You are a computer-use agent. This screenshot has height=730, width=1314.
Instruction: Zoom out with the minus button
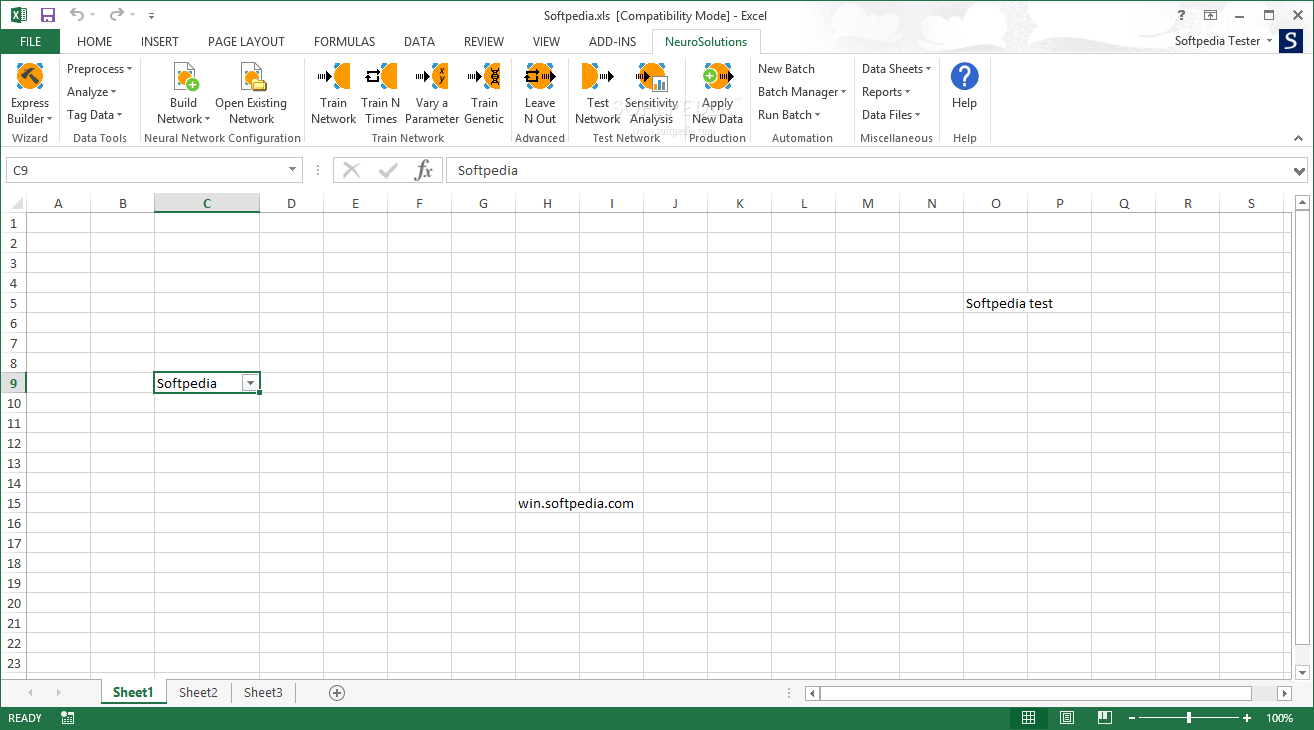point(1131,718)
